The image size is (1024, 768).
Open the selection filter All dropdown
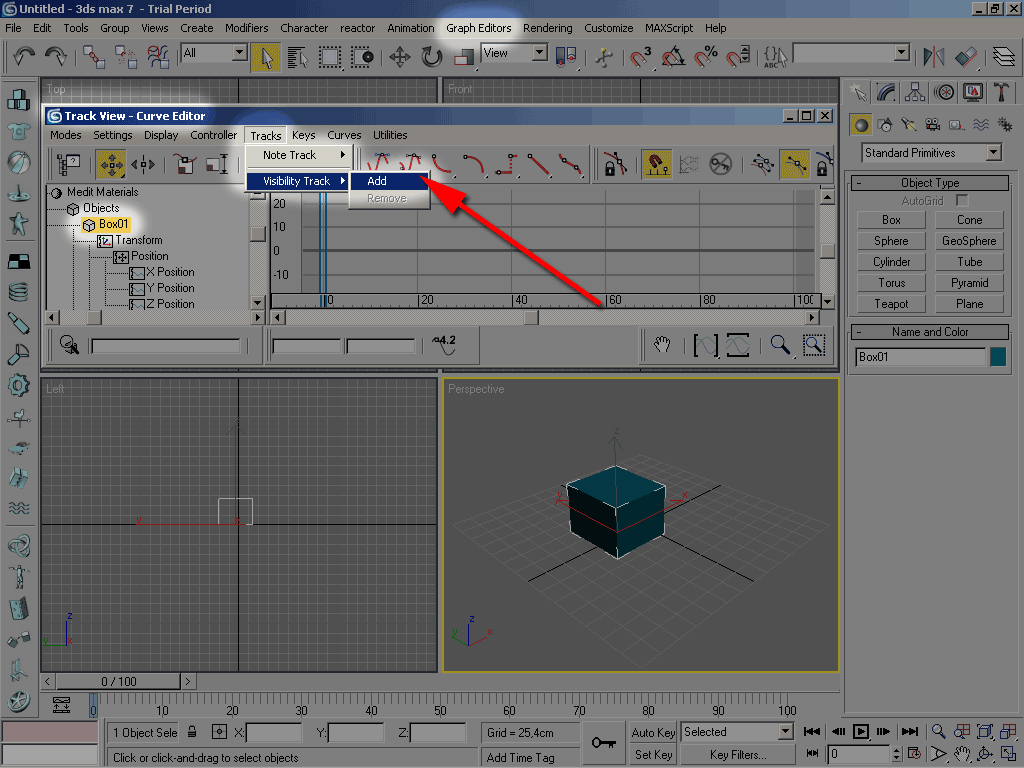tap(240, 52)
